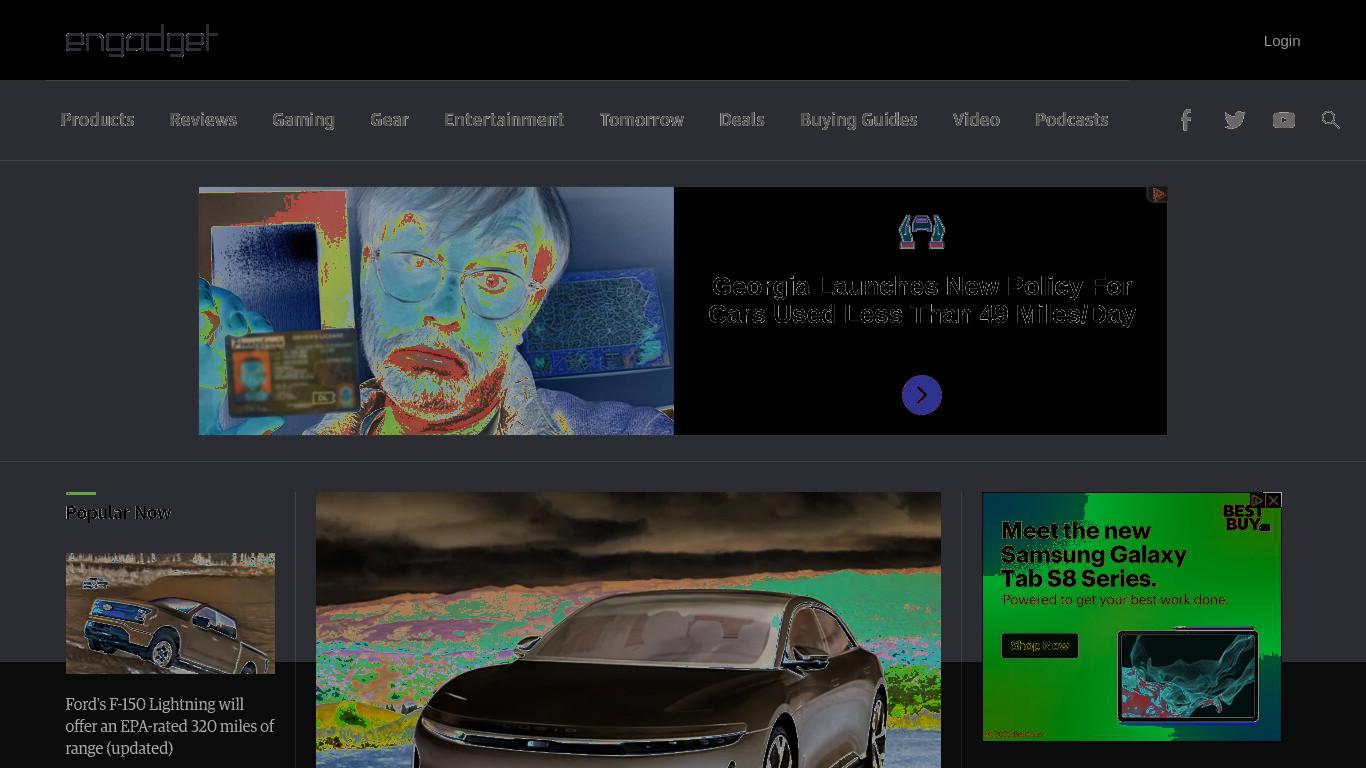1366x768 pixels.
Task: Open Engadget's Twitter page icon
Action: tap(1235, 120)
